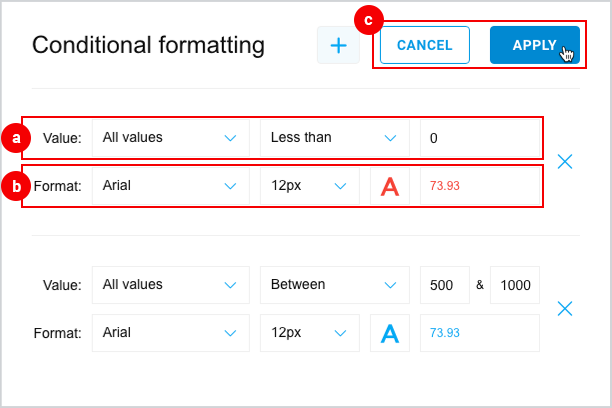Open the Less than operator dropdown
This screenshot has height=408, width=612.
(x=335, y=138)
